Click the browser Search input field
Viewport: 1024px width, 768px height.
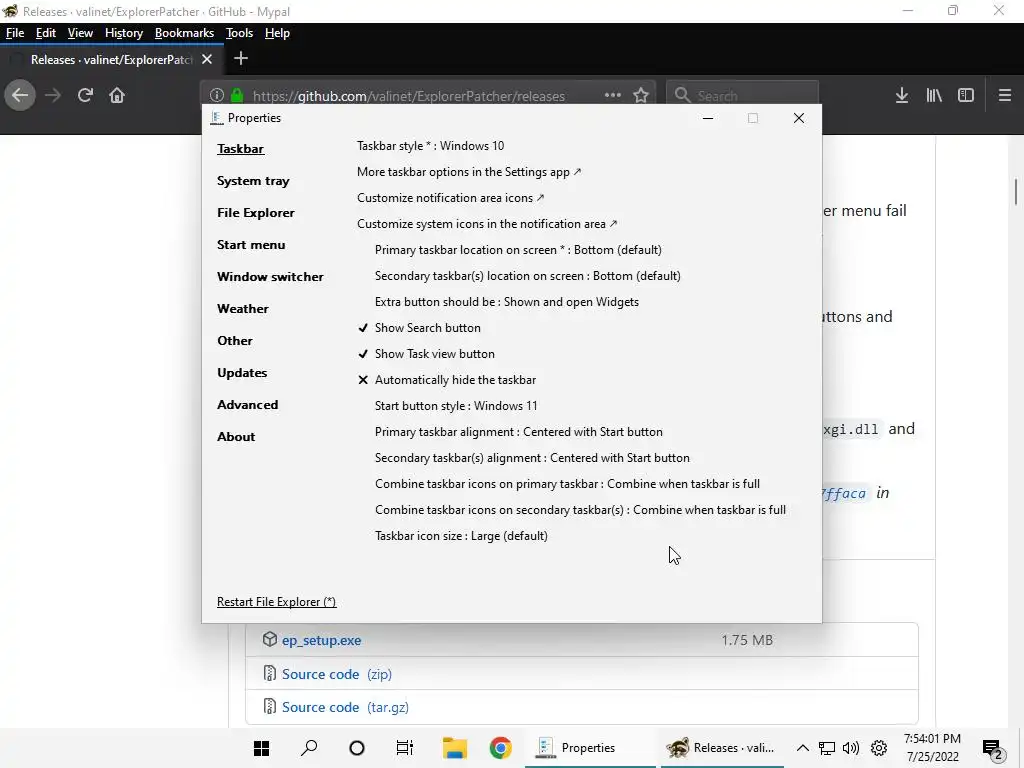click(x=743, y=95)
